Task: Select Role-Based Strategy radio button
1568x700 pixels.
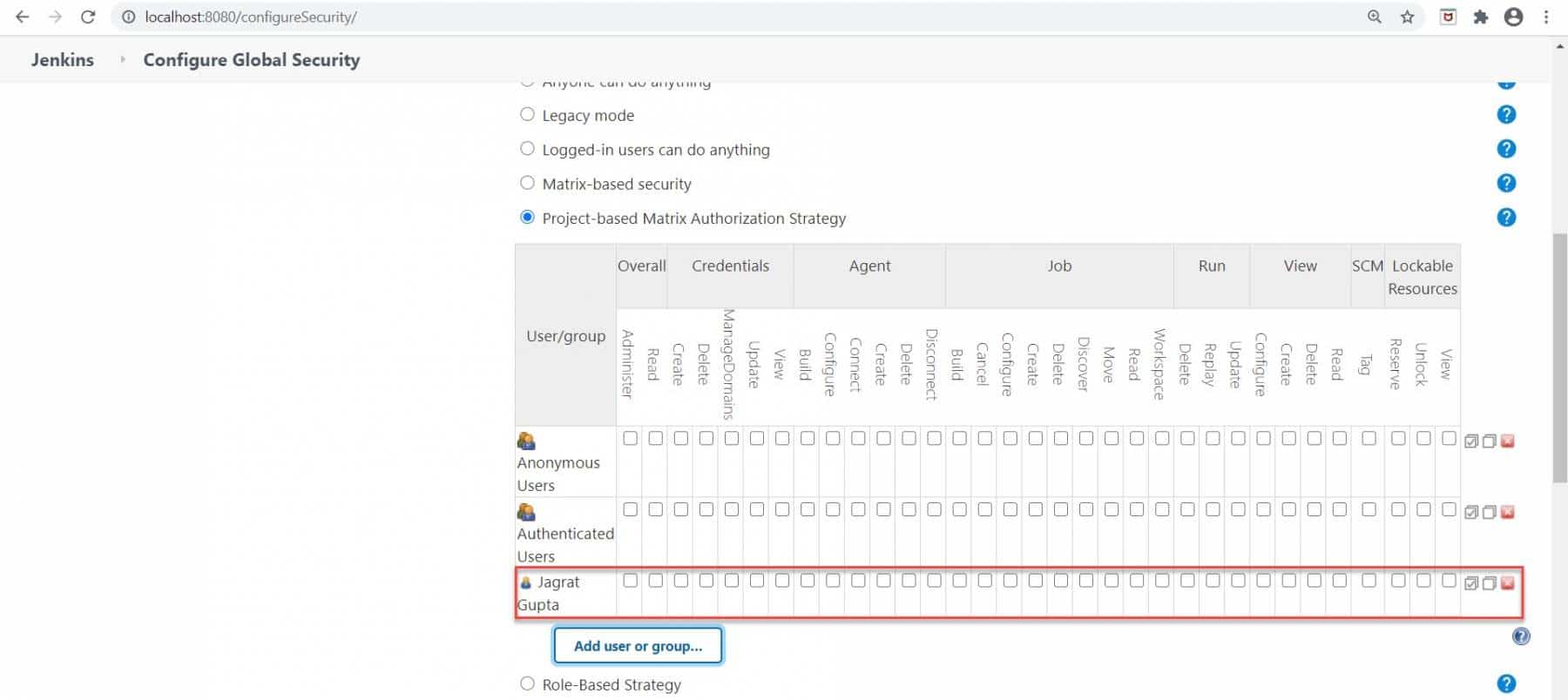Action: (527, 683)
